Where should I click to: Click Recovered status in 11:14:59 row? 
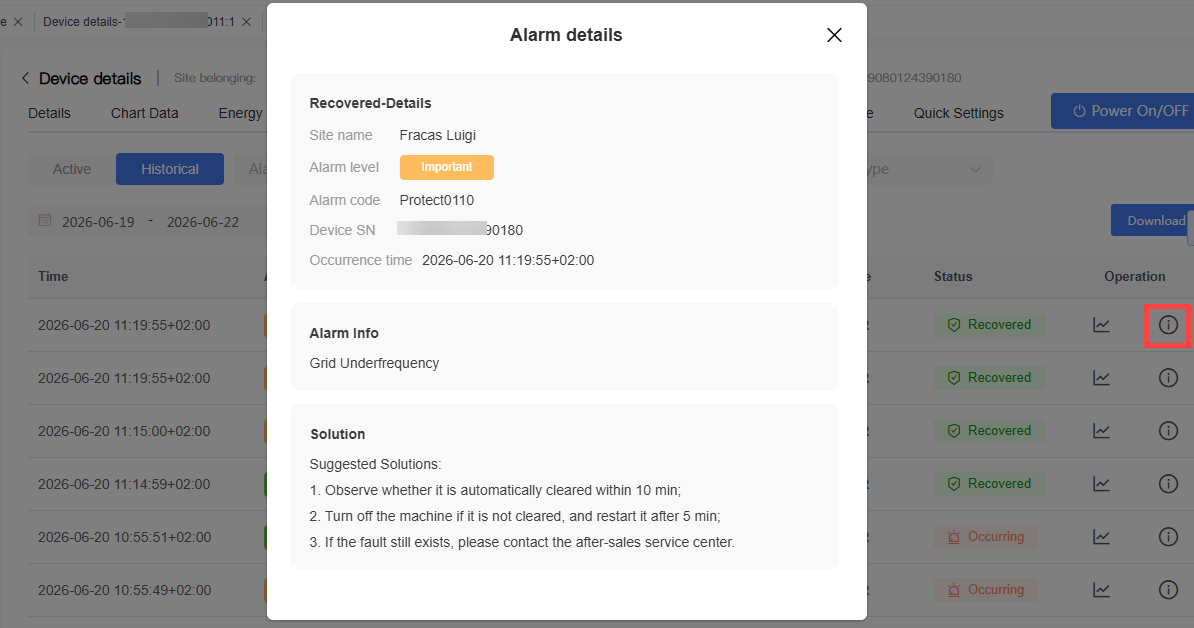(x=989, y=483)
